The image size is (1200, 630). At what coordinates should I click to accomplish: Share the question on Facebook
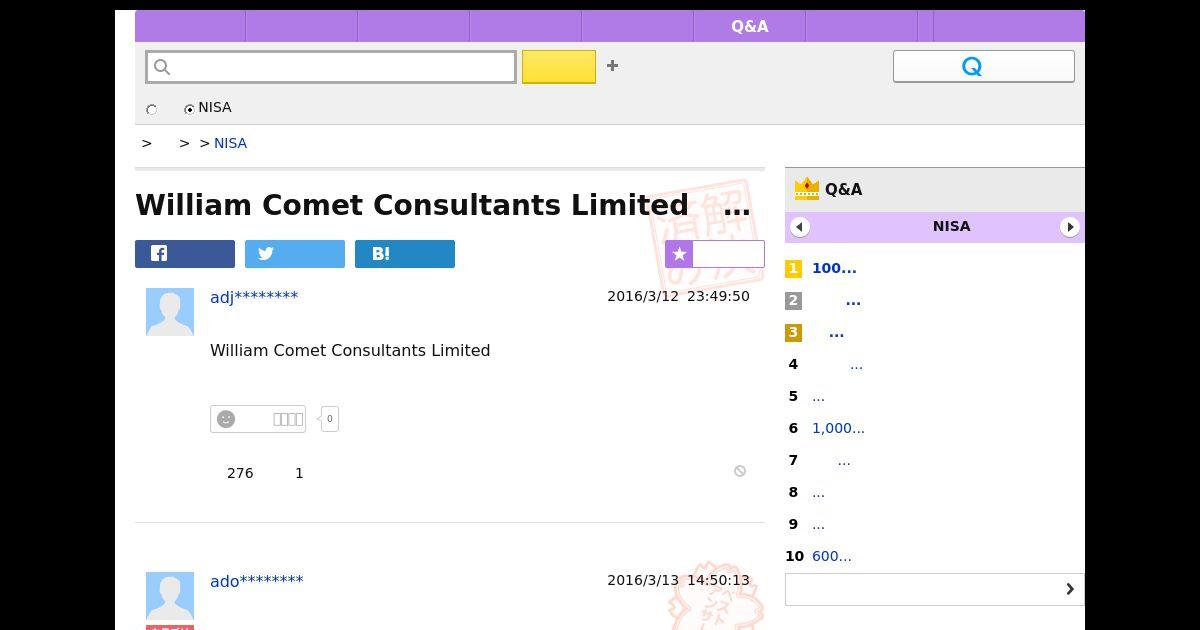click(185, 254)
